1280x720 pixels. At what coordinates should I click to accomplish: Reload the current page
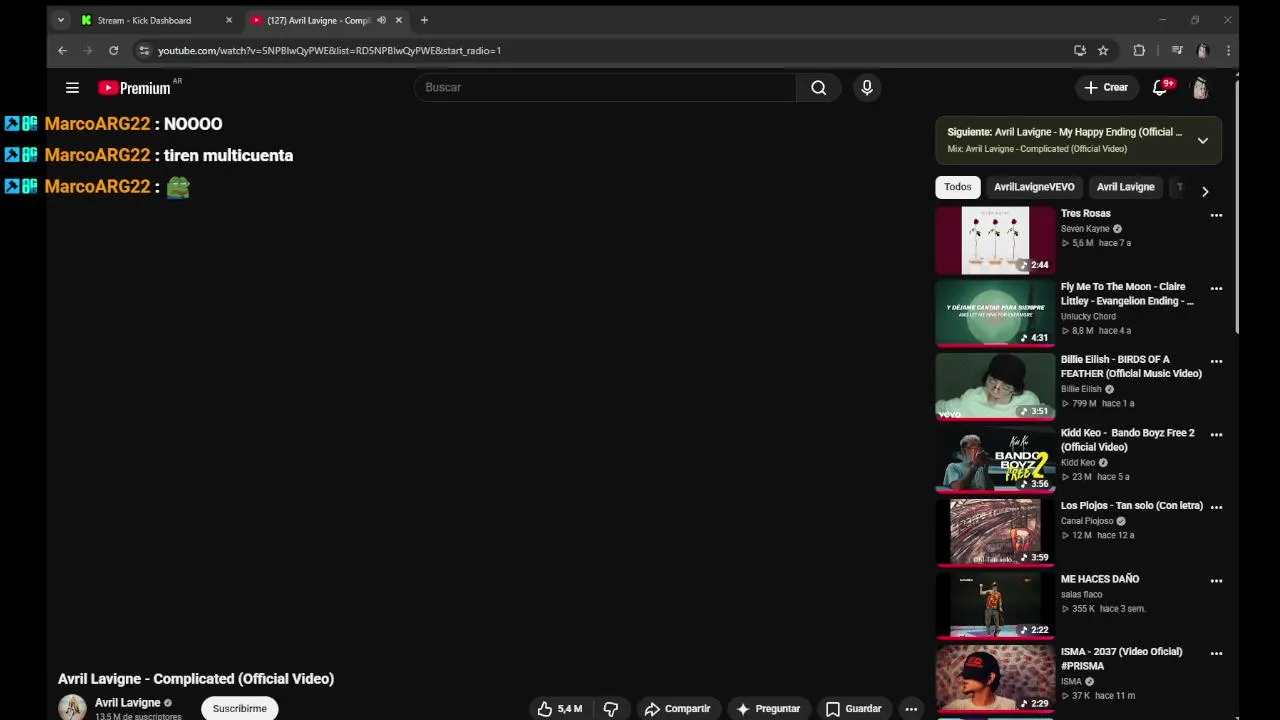[x=113, y=50]
